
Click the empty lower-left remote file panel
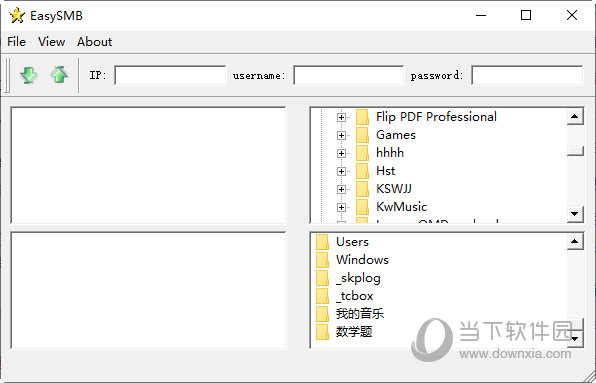pos(149,290)
